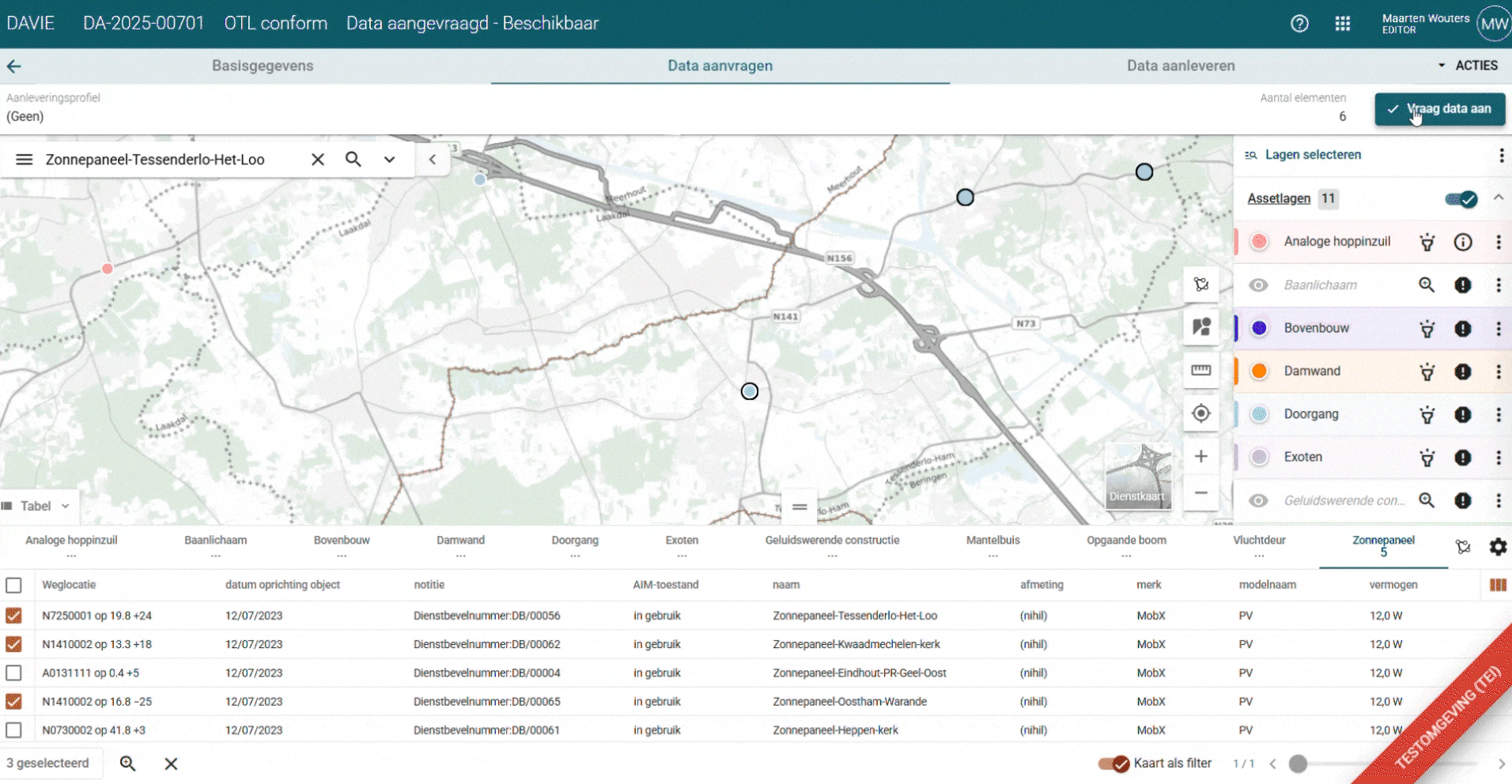Click Bovenbouw filter icon

coord(1427,329)
